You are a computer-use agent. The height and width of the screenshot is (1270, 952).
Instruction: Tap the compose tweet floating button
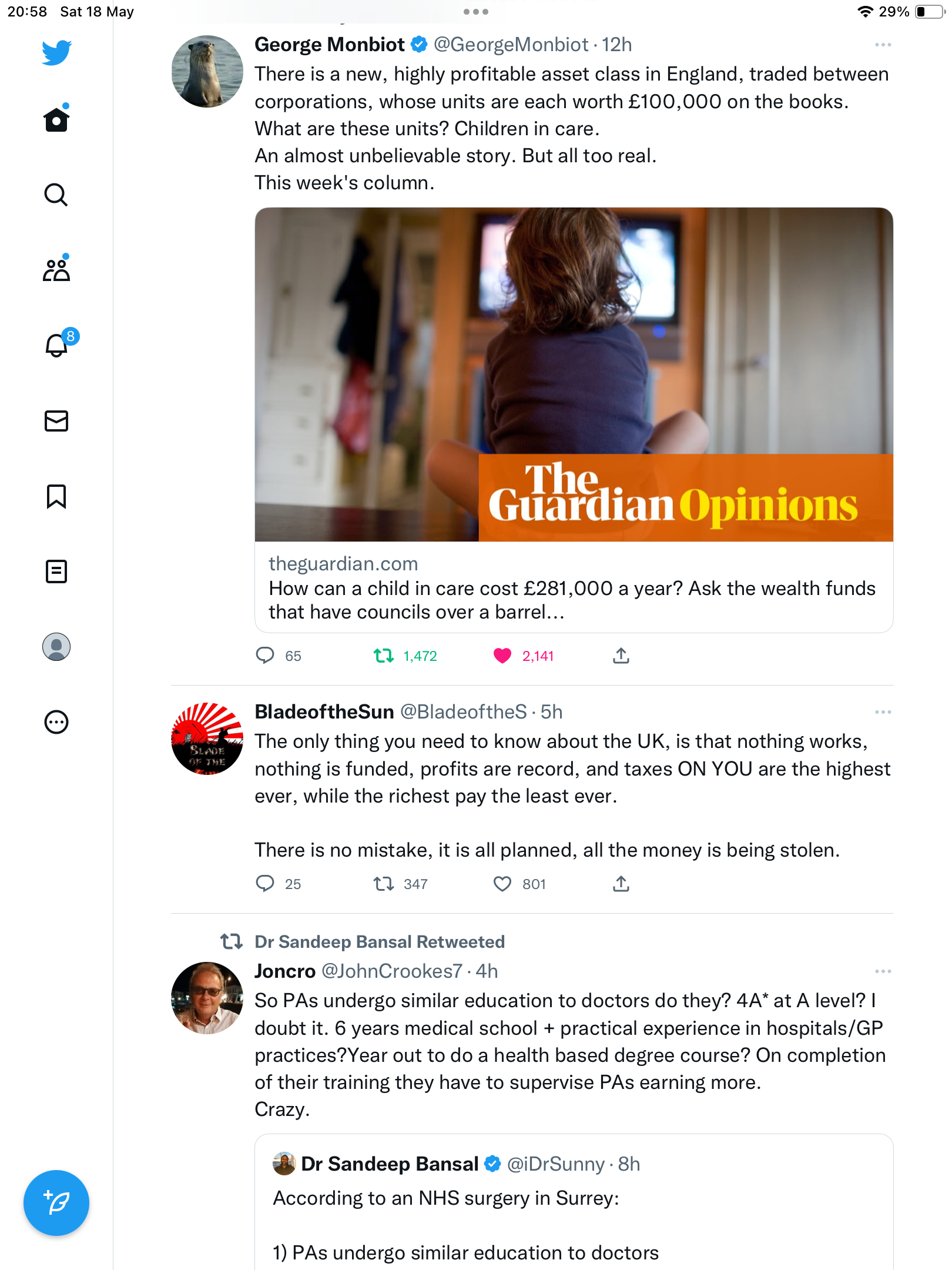56,1203
